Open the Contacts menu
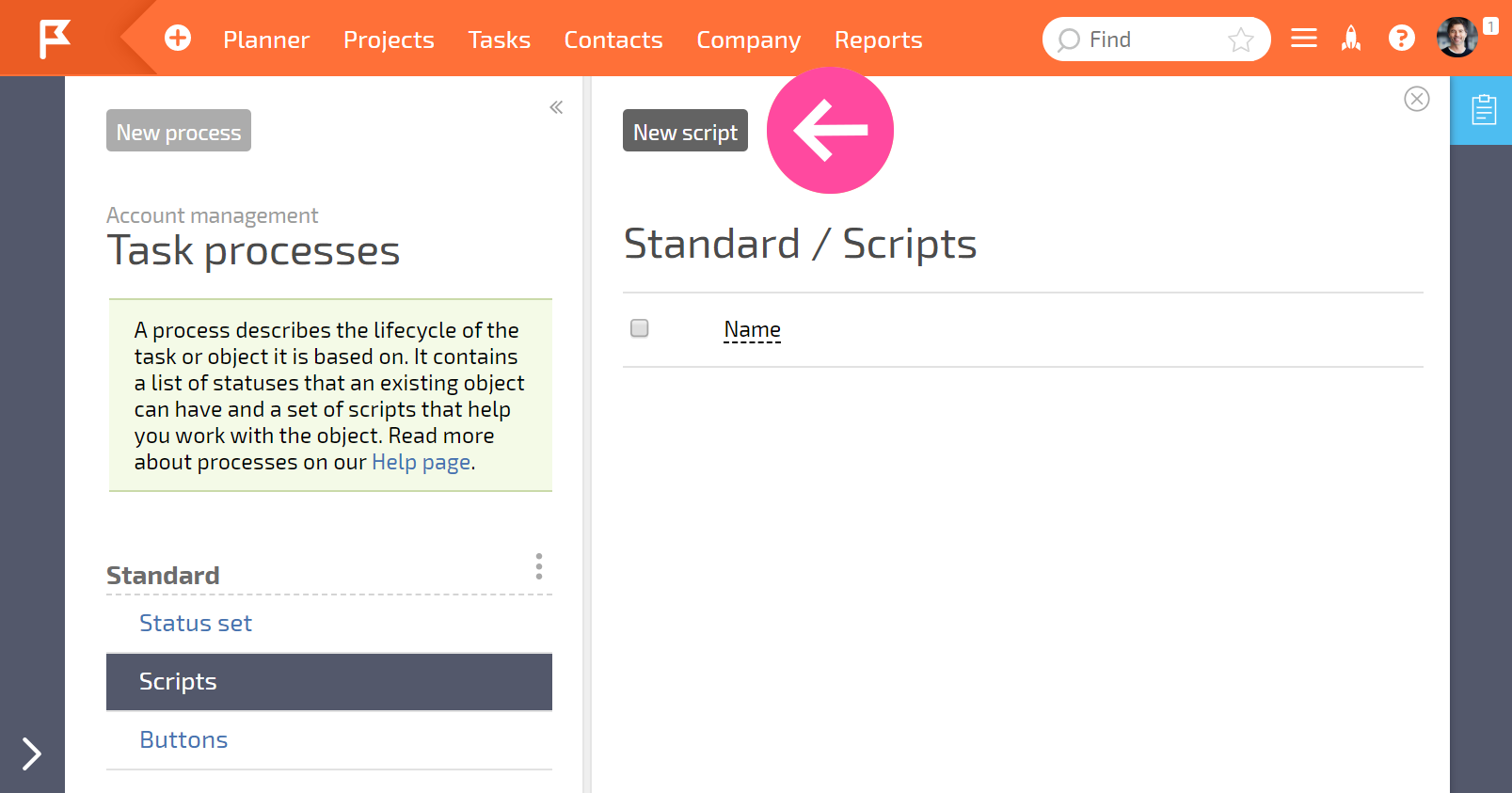This screenshot has height=793, width=1512. coord(613,40)
